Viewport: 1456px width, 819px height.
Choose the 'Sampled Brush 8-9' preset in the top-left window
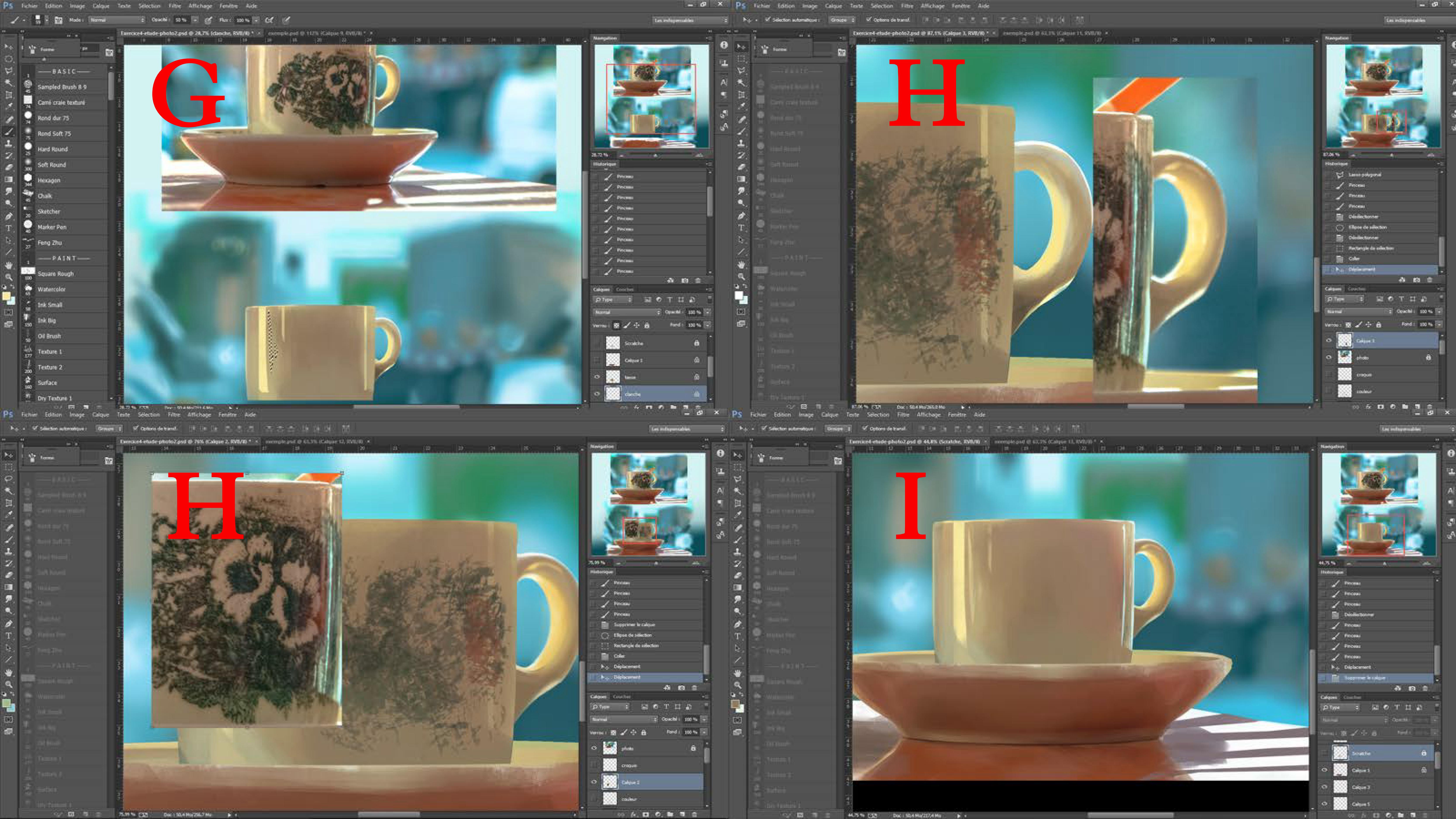62,87
